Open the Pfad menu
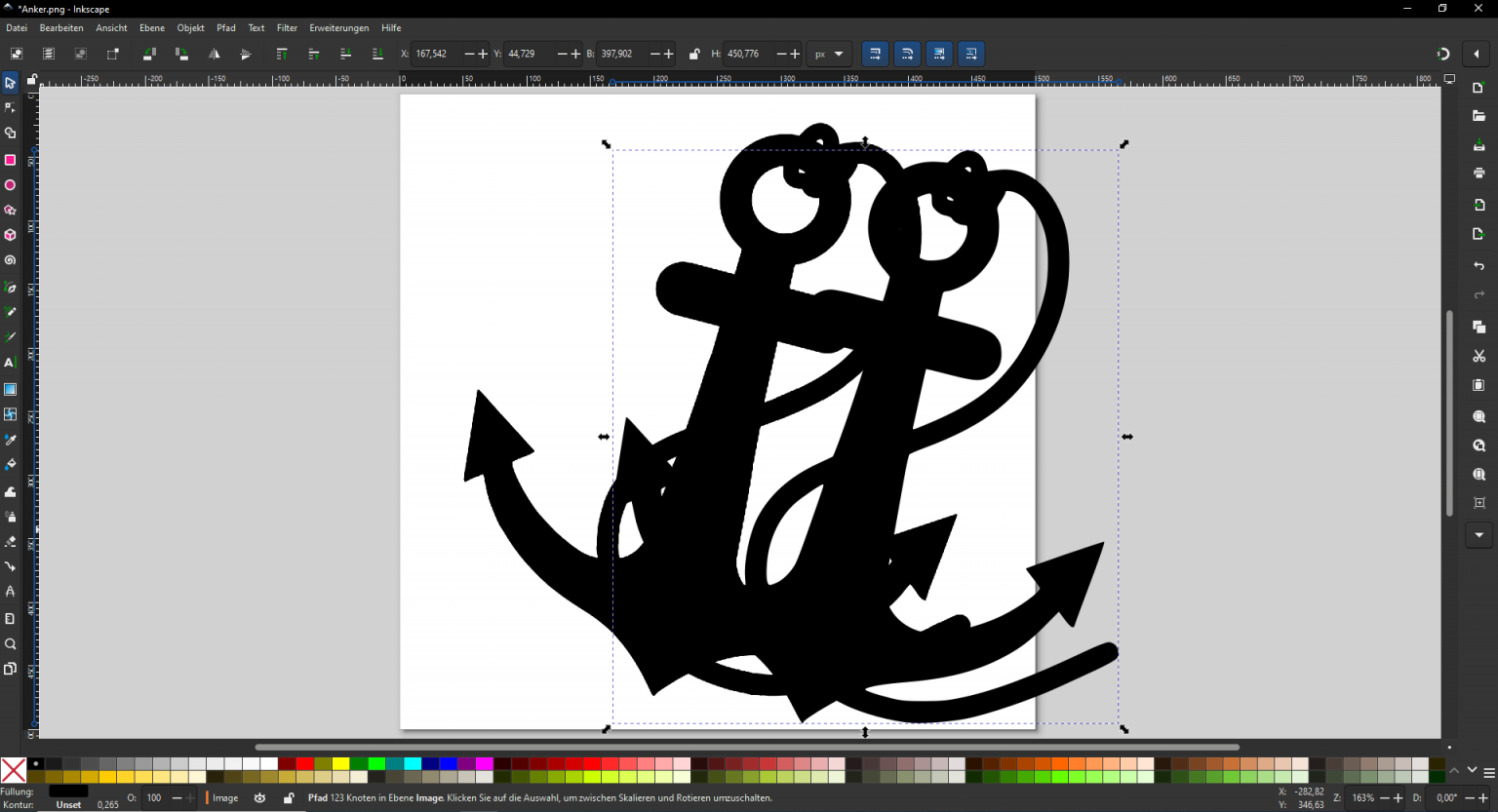This screenshot has width=1498, height=812. pos(225,27)
